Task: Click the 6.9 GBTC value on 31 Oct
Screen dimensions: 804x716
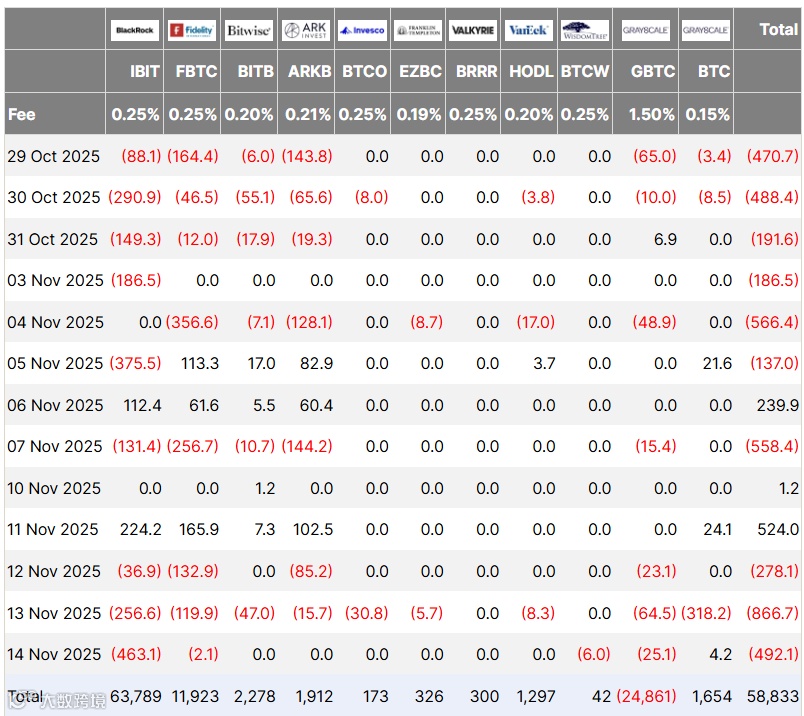Action: 665,239
